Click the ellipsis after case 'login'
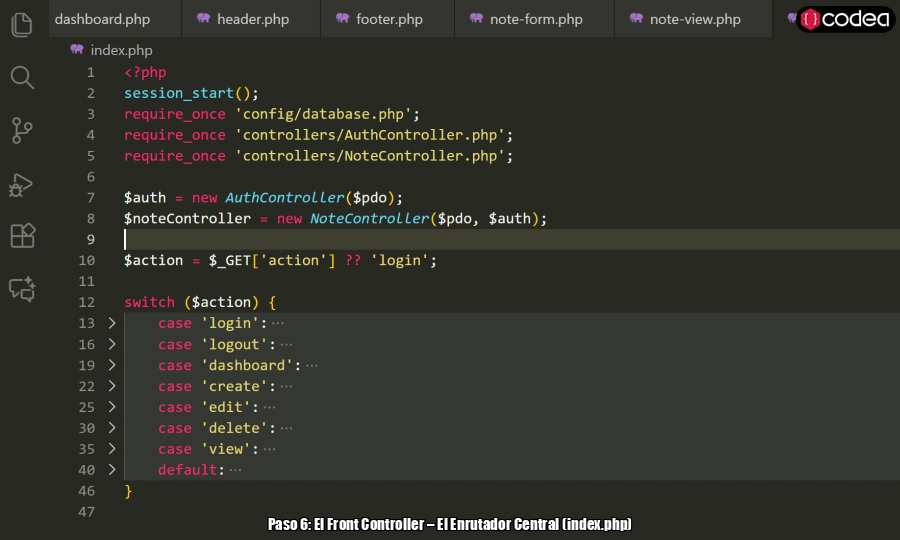Screen dimensions: 900x540 click(x=278, y=323)
